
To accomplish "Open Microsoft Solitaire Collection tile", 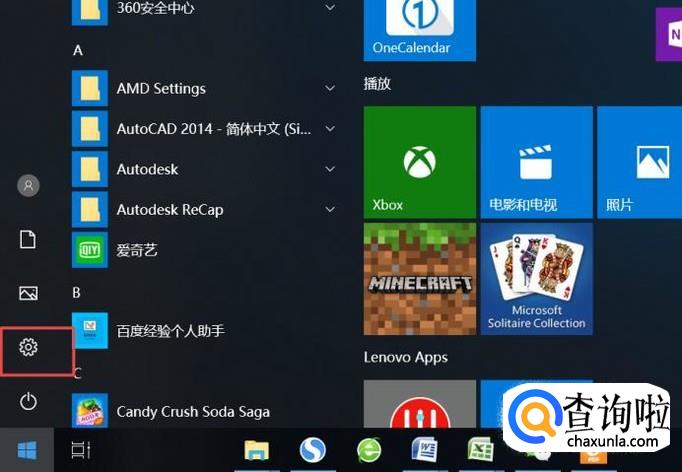I will pos(536,279).
